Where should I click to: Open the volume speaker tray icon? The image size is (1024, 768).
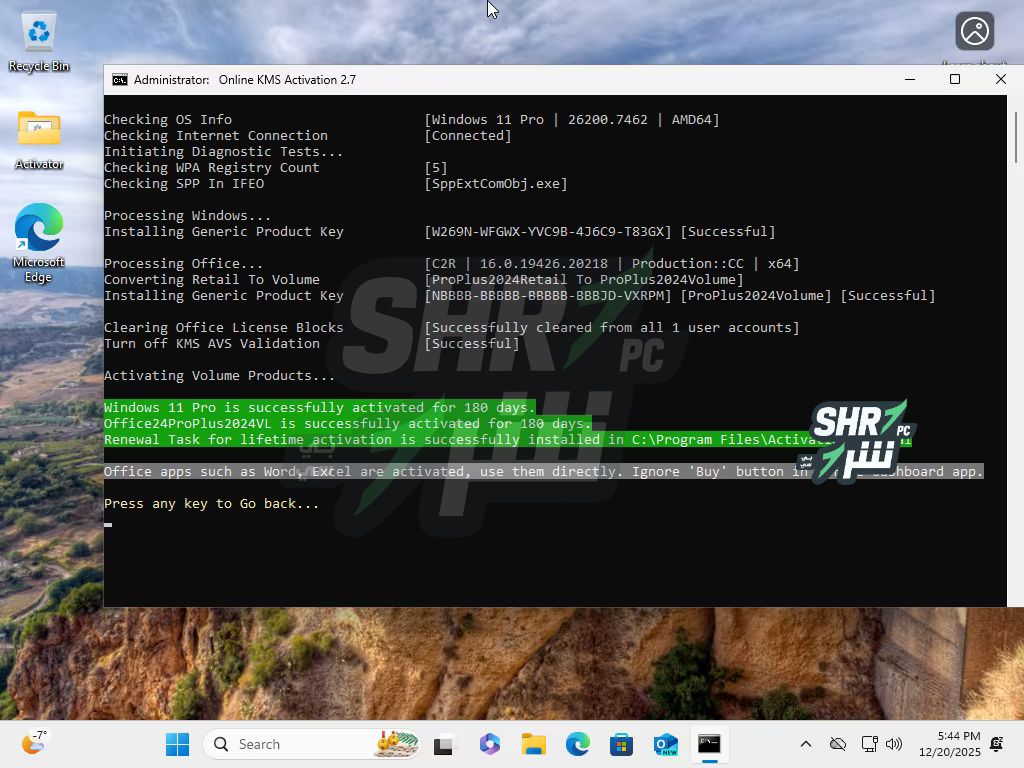(x=893, y=744)
